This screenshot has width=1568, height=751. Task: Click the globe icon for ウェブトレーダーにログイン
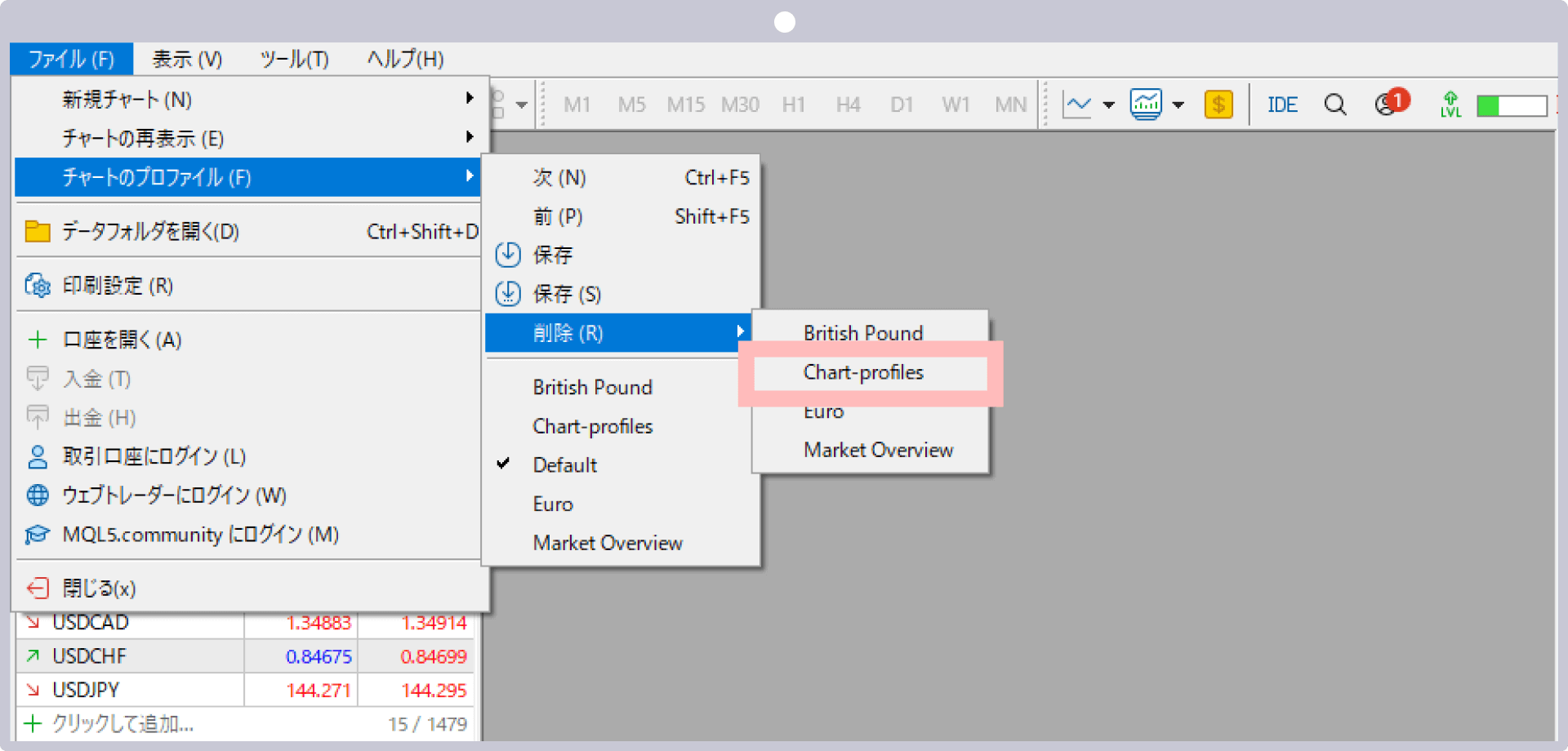[38, 495]
